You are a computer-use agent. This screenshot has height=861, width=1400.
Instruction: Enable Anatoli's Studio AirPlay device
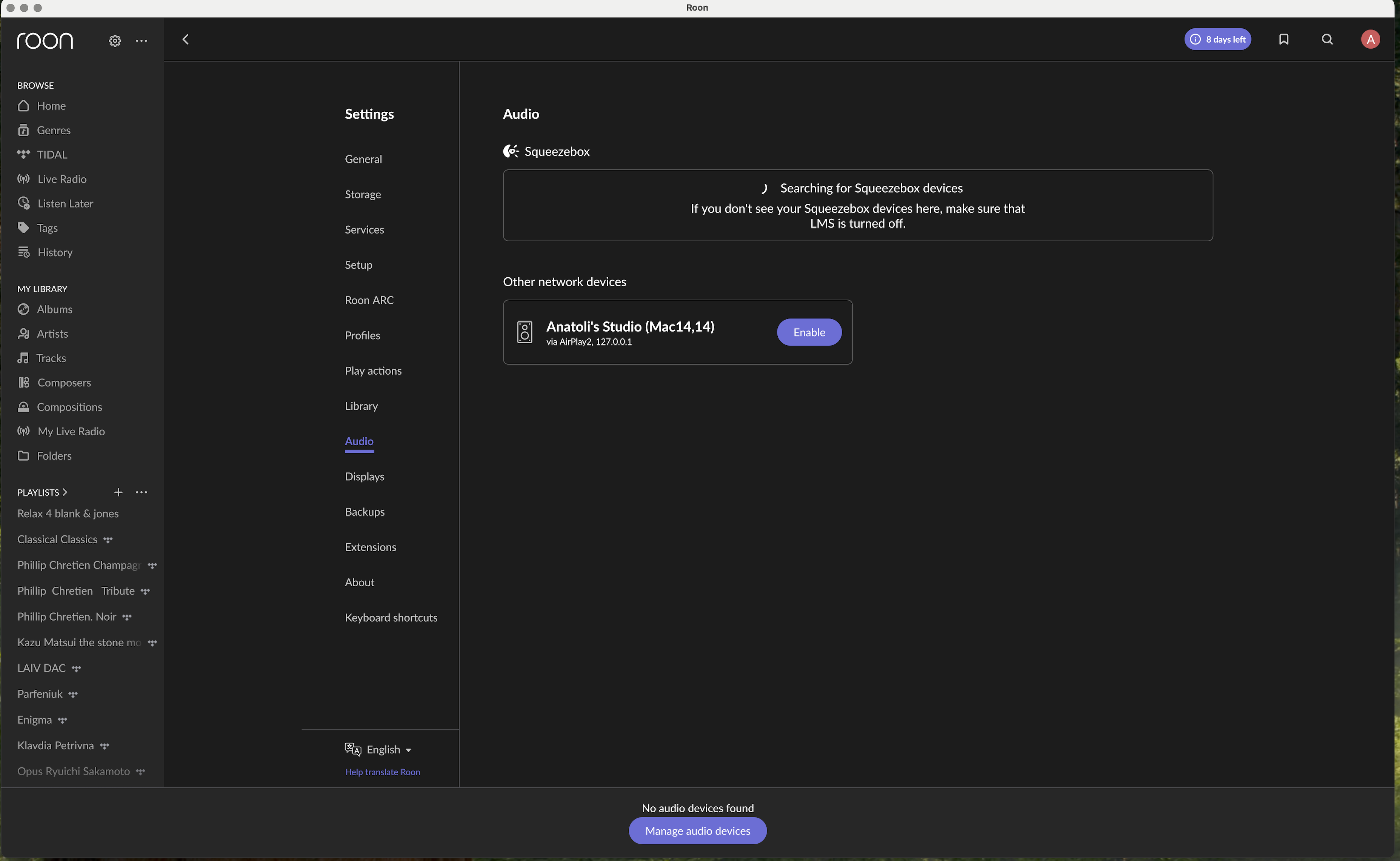coord(809,332)
